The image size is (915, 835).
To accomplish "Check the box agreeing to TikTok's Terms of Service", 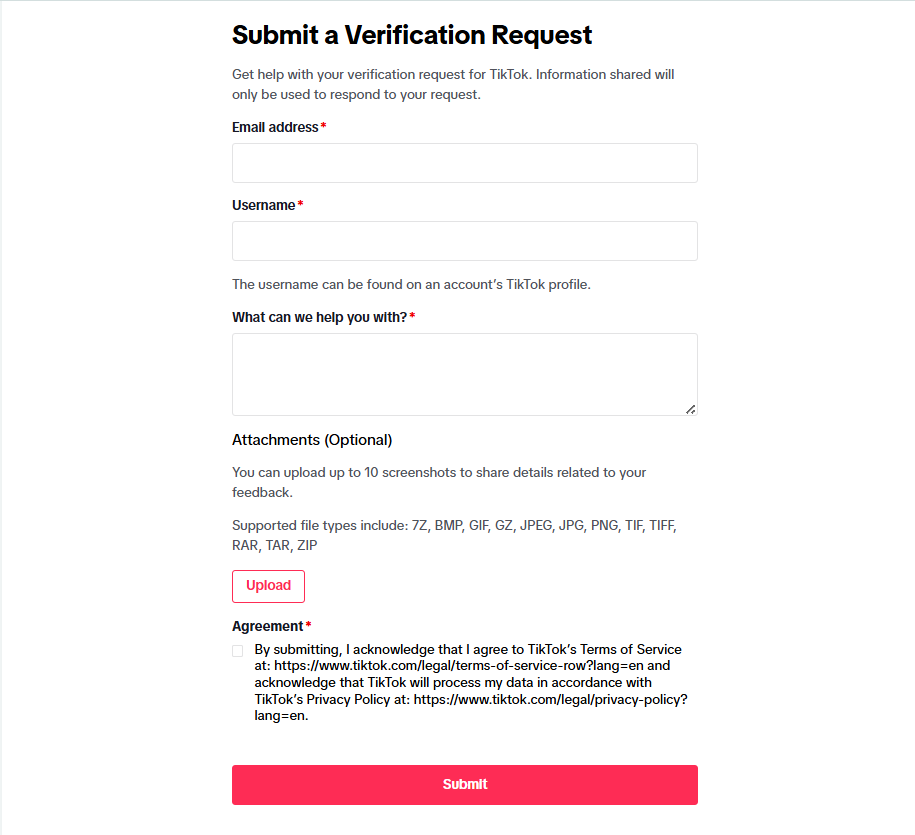I will click(x=237, y=650).
